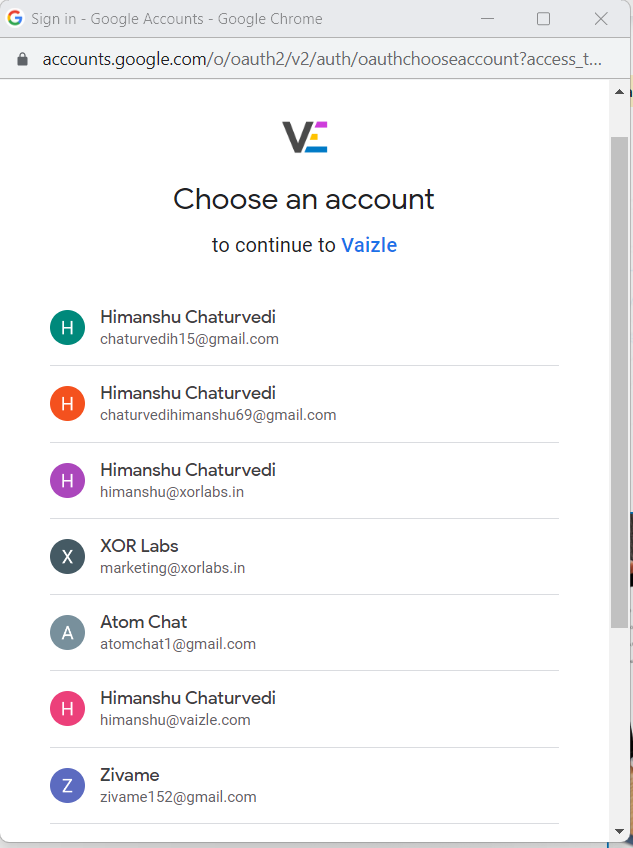Viewport: 633px width, 848px height.
Task: Pick the marketing@xorlabs.in account
Action: (304, 557)
